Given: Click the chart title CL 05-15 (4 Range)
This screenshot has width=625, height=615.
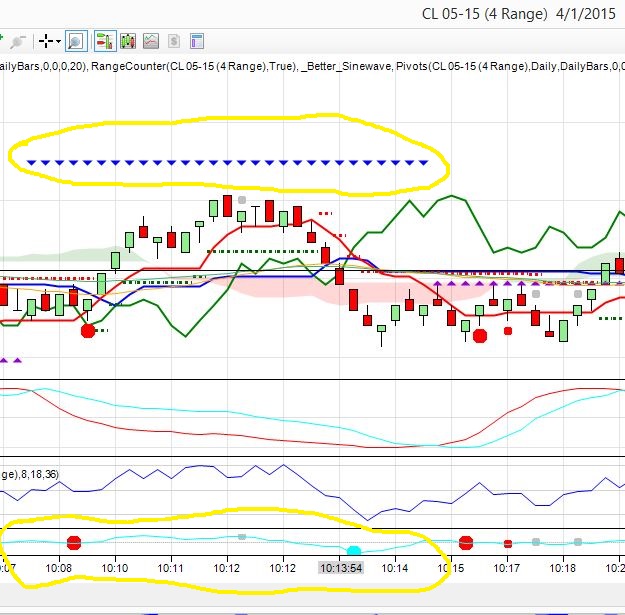Looking at the screenshot, I should [x=484, y=14].
